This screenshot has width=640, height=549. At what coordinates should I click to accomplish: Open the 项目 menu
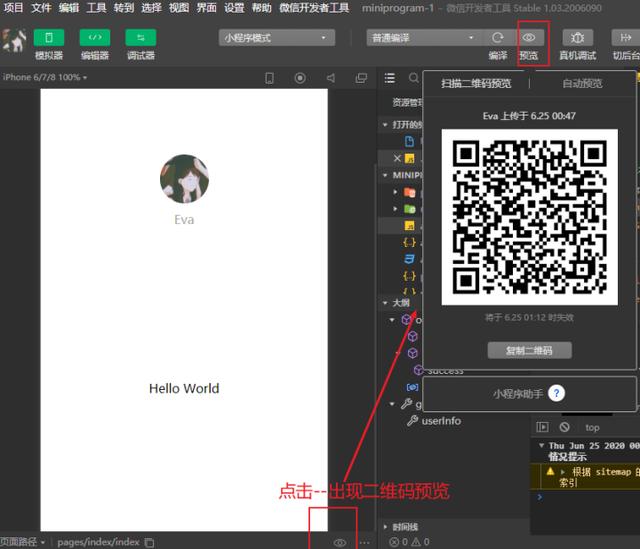(13, 8)
